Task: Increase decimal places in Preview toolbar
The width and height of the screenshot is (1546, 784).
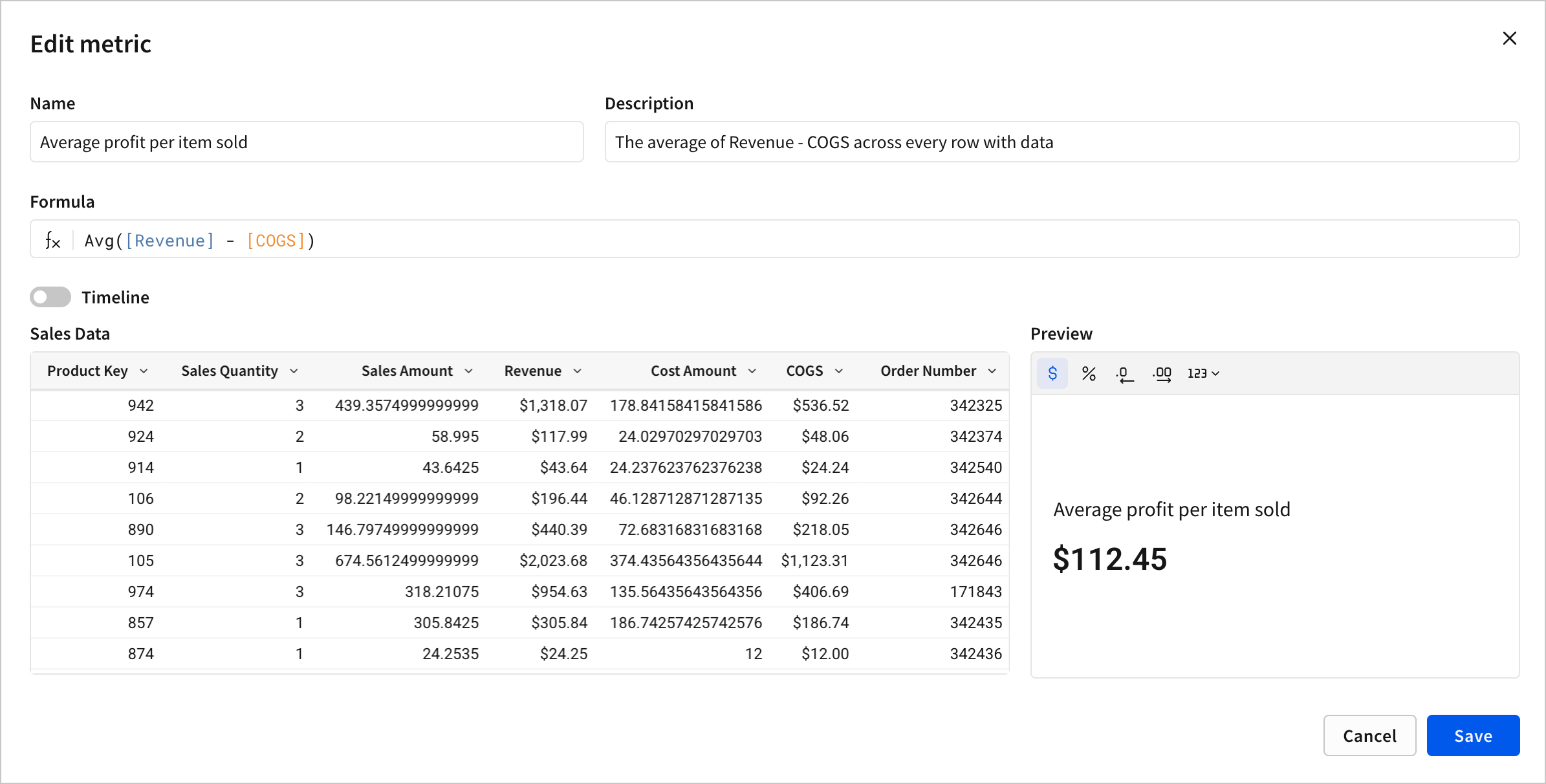Action: click(1162, 373)
